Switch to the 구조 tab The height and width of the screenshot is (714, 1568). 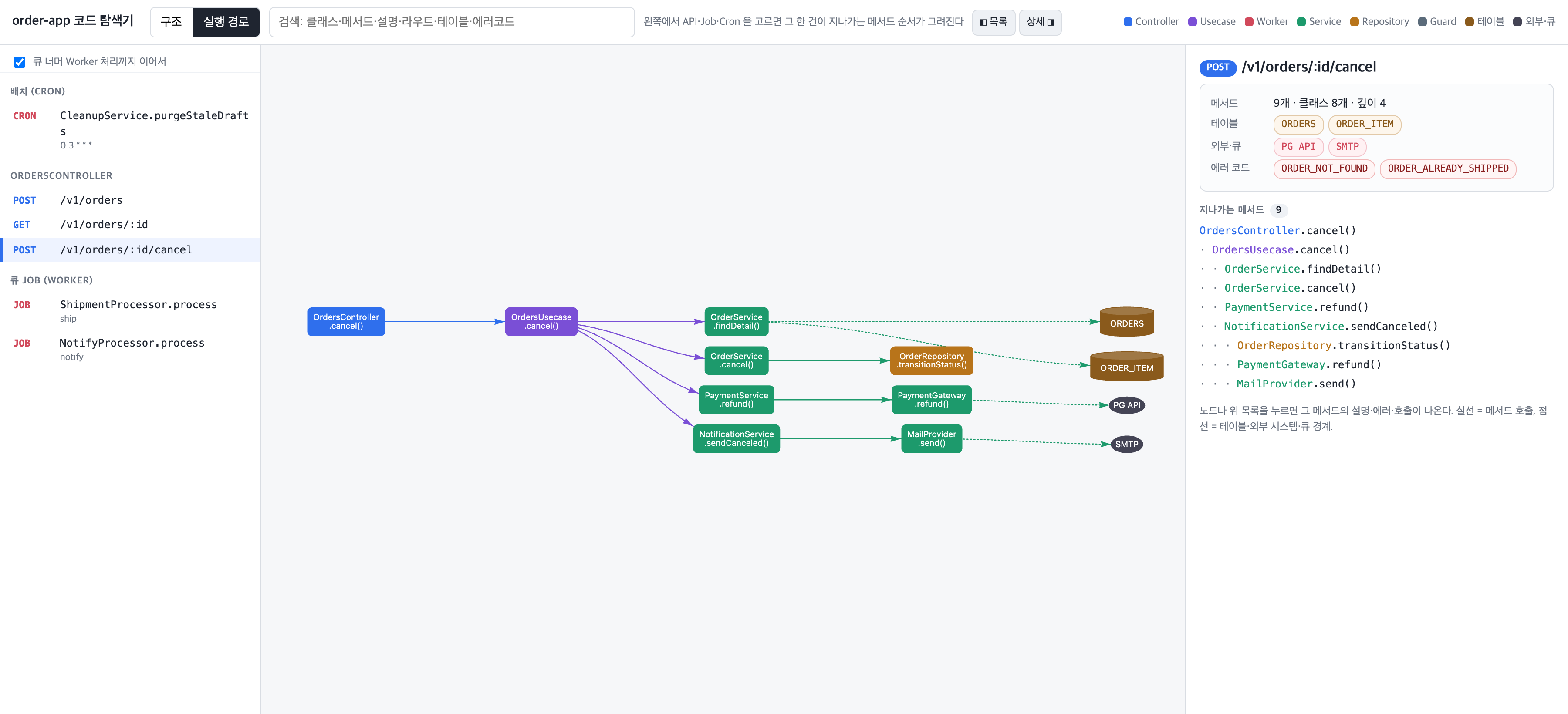(x=171, y=22)
